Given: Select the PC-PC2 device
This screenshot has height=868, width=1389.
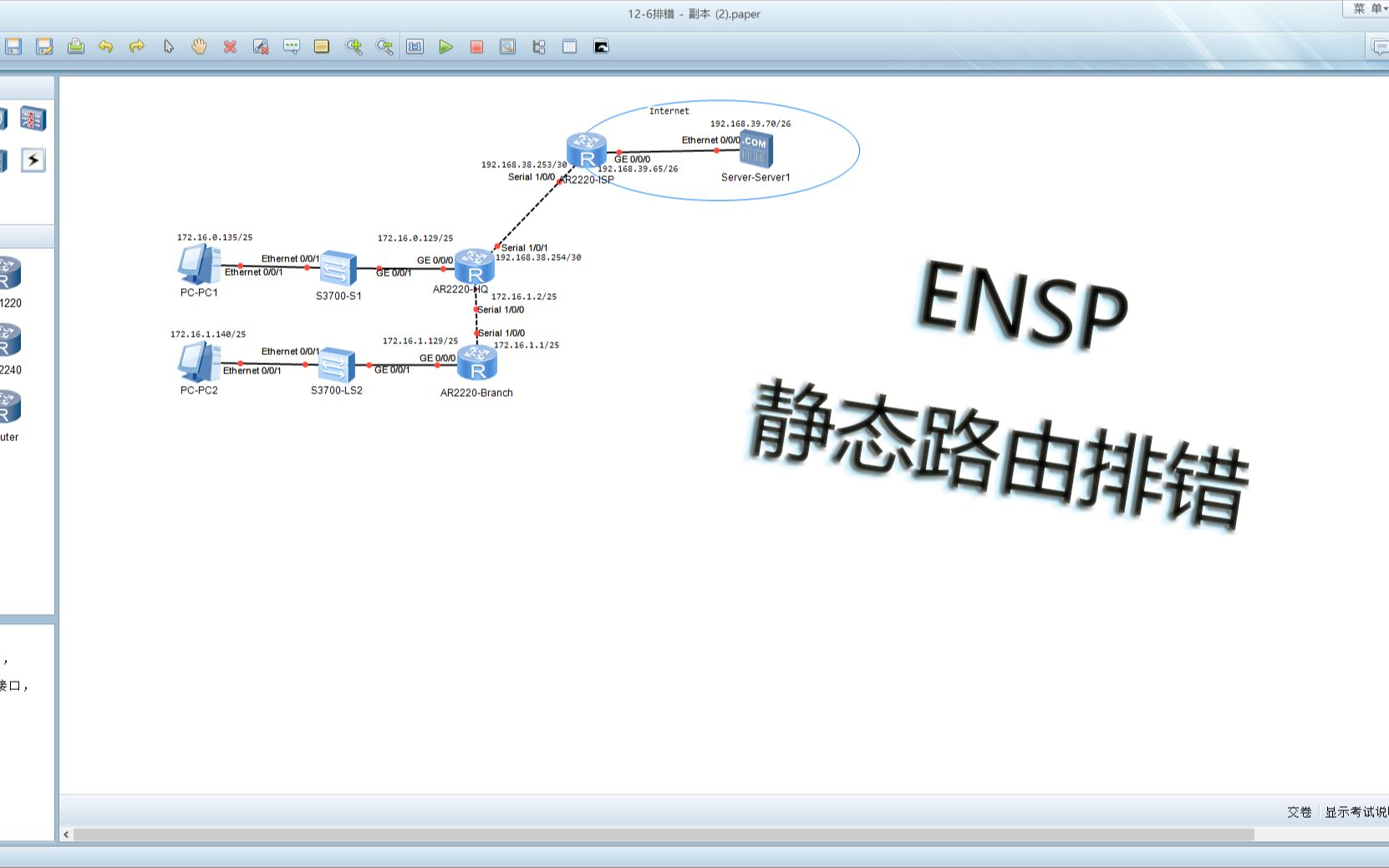Looking at the screenshot, I should 199,362.
